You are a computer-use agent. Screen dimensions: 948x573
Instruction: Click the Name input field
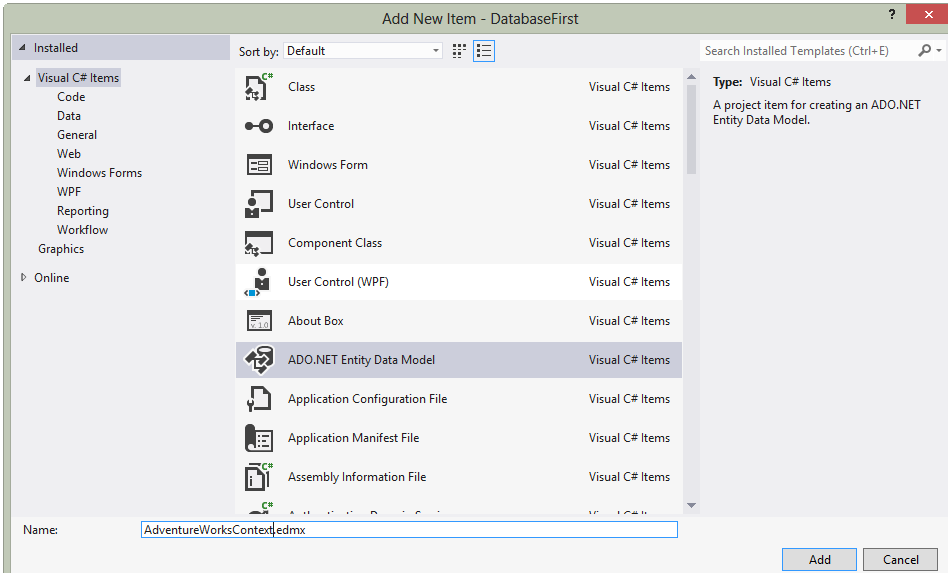409,529
